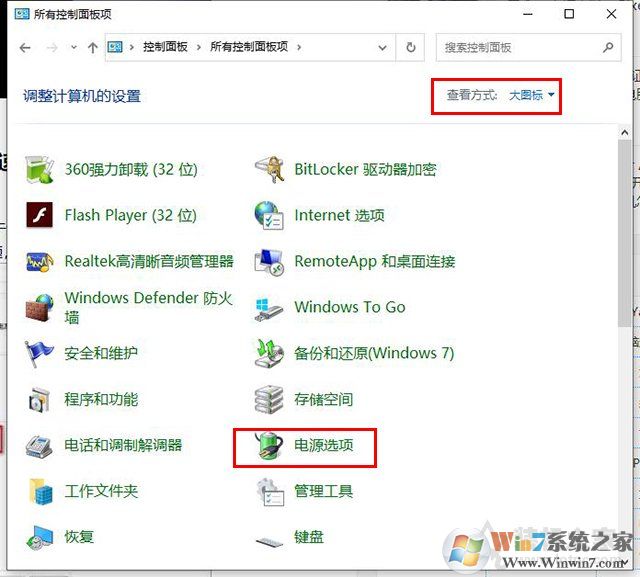Go up one level with up arrow
Viewport: 640px width, 577px height.
click(92, 47)
